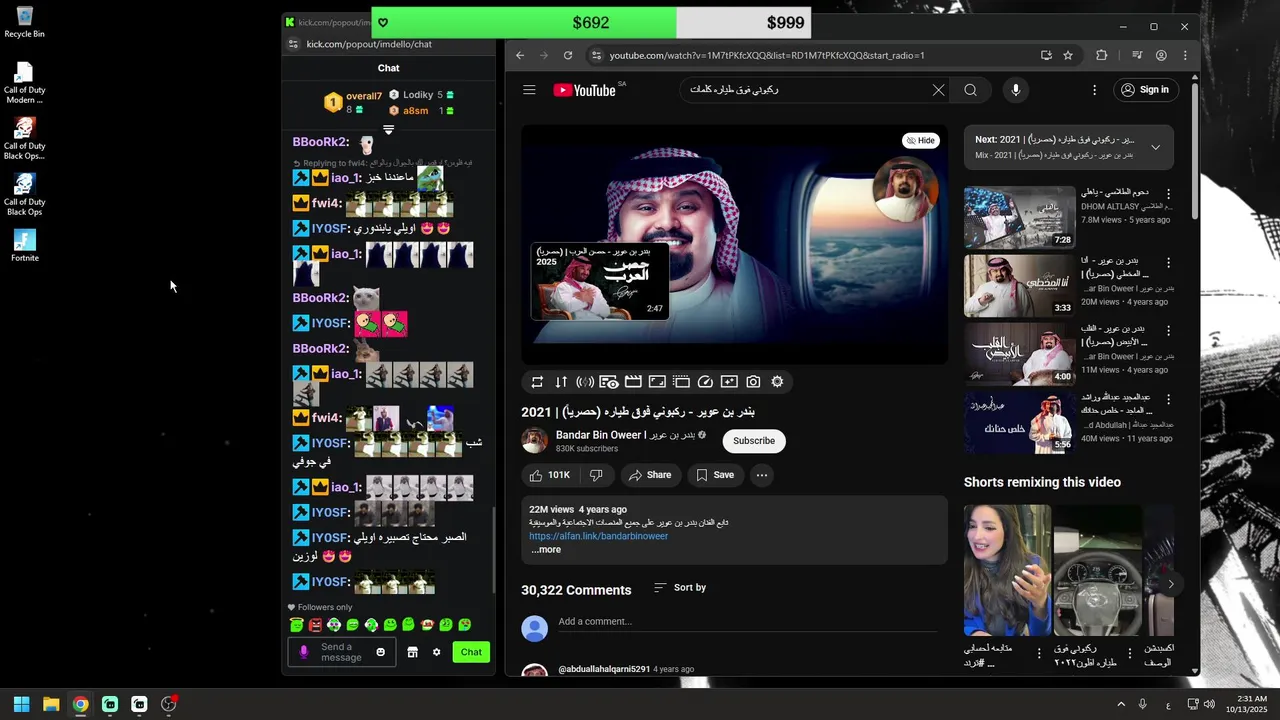
Task: Click the Kick chat Send a message field
Action: click(341, 652)
